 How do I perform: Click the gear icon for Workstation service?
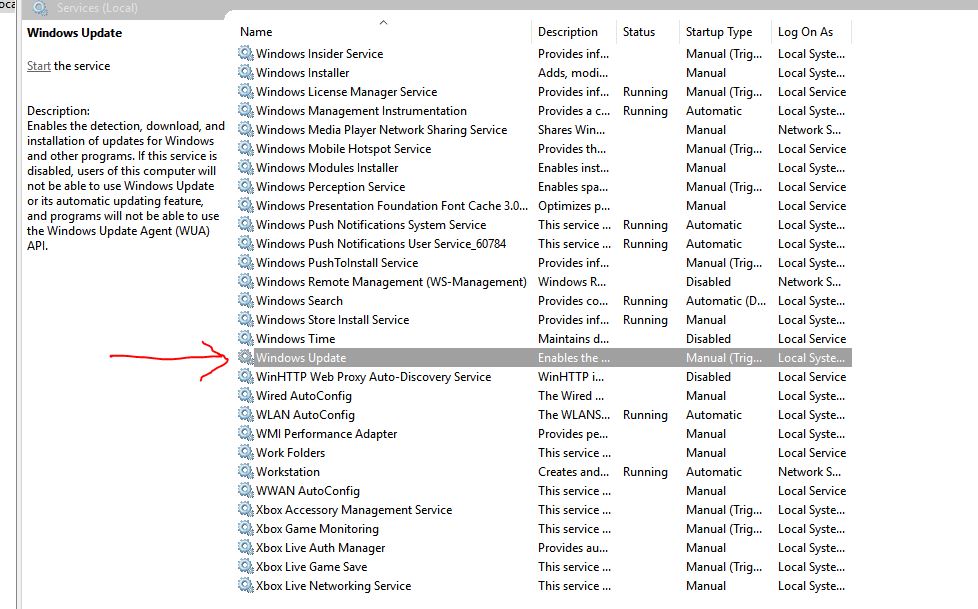[x=246, y=471]
